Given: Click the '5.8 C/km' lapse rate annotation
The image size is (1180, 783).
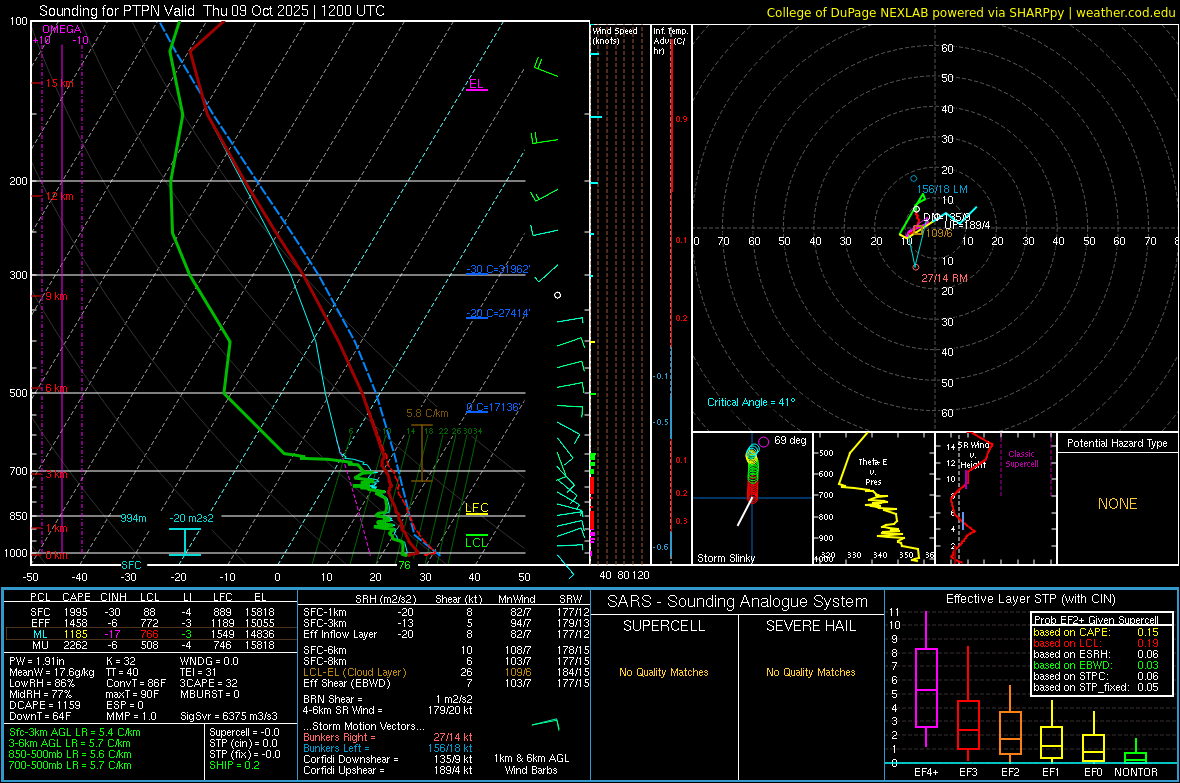Looking at the screenshot, I should click(x=427, y=413).
